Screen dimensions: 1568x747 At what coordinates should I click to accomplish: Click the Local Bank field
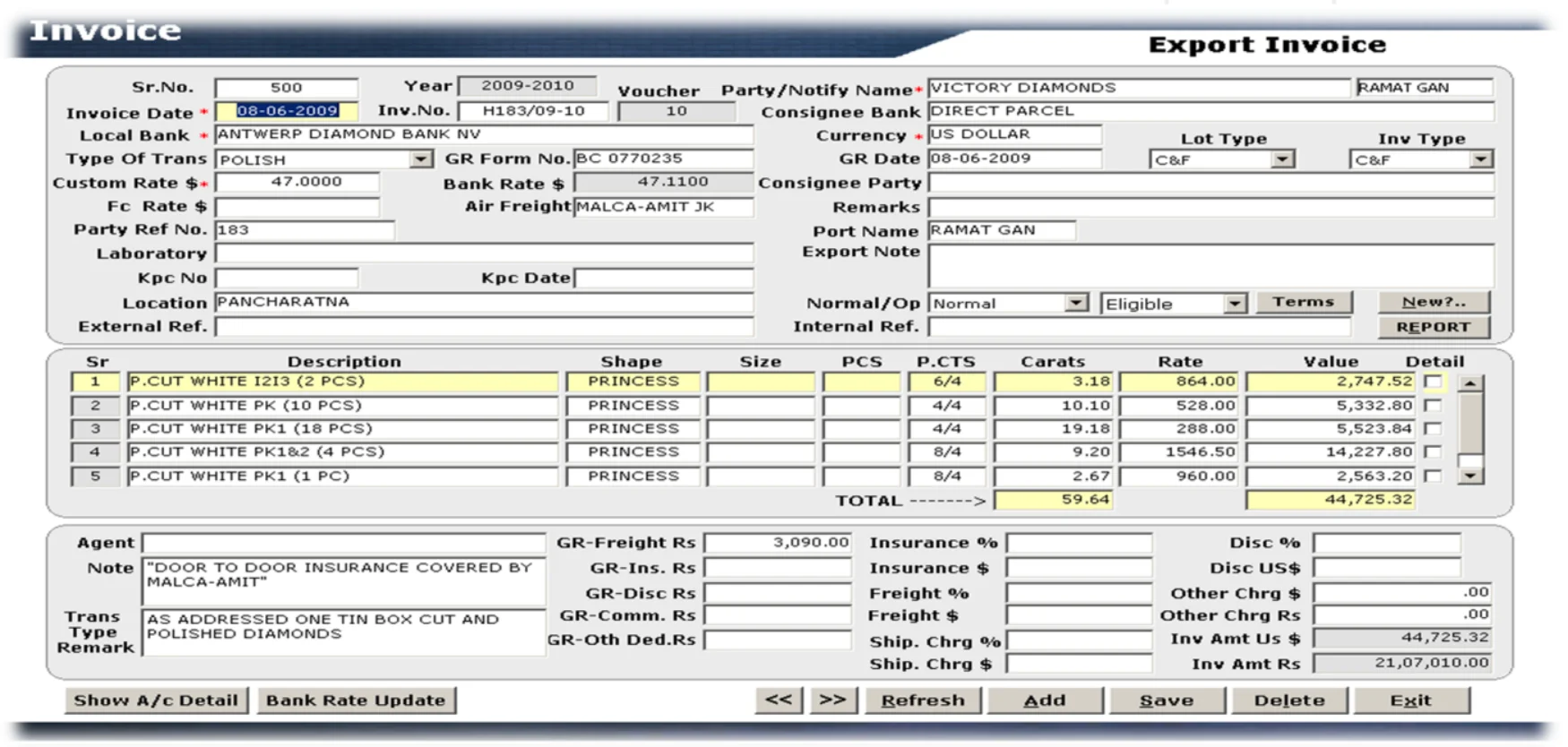coord(484,134)
